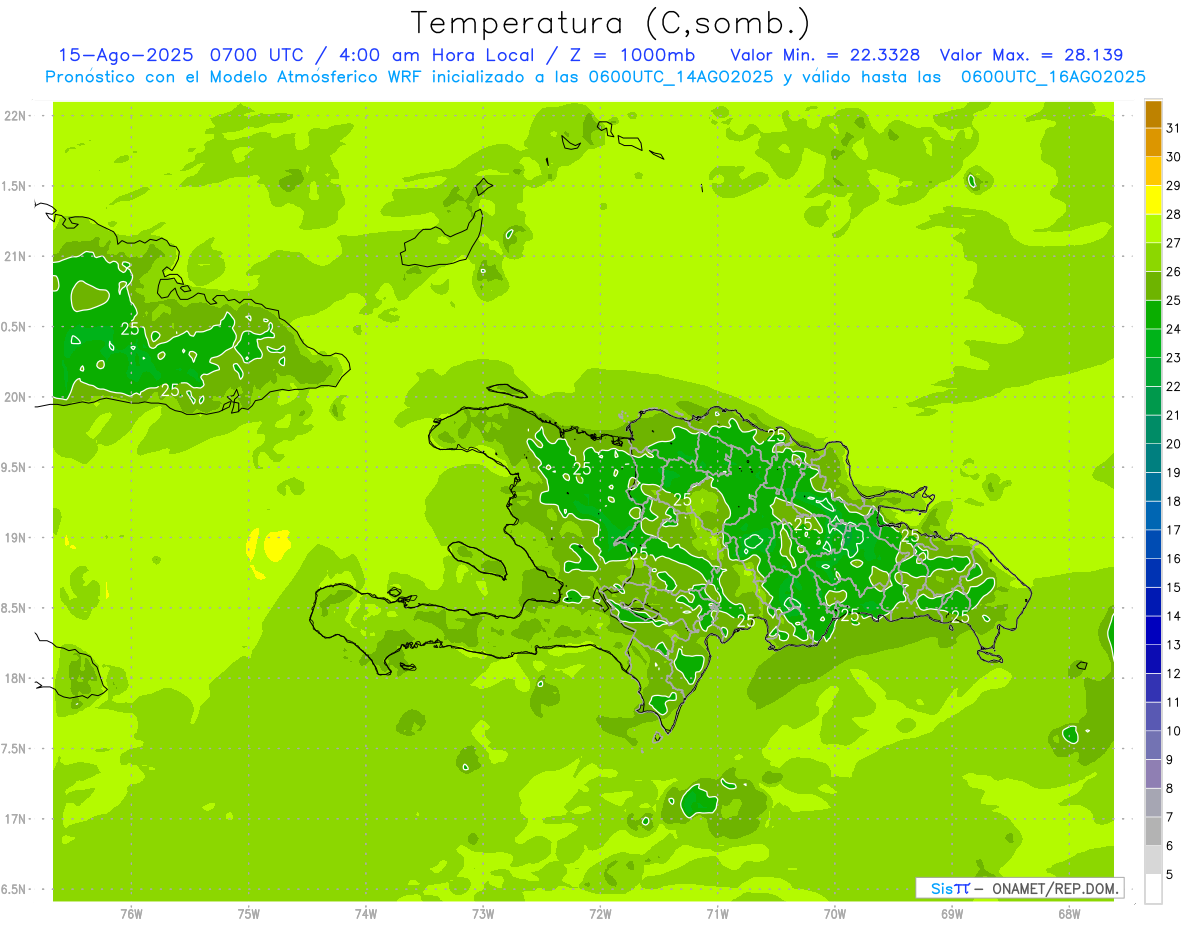Click the '21N' latitude label

coord(14,257)
